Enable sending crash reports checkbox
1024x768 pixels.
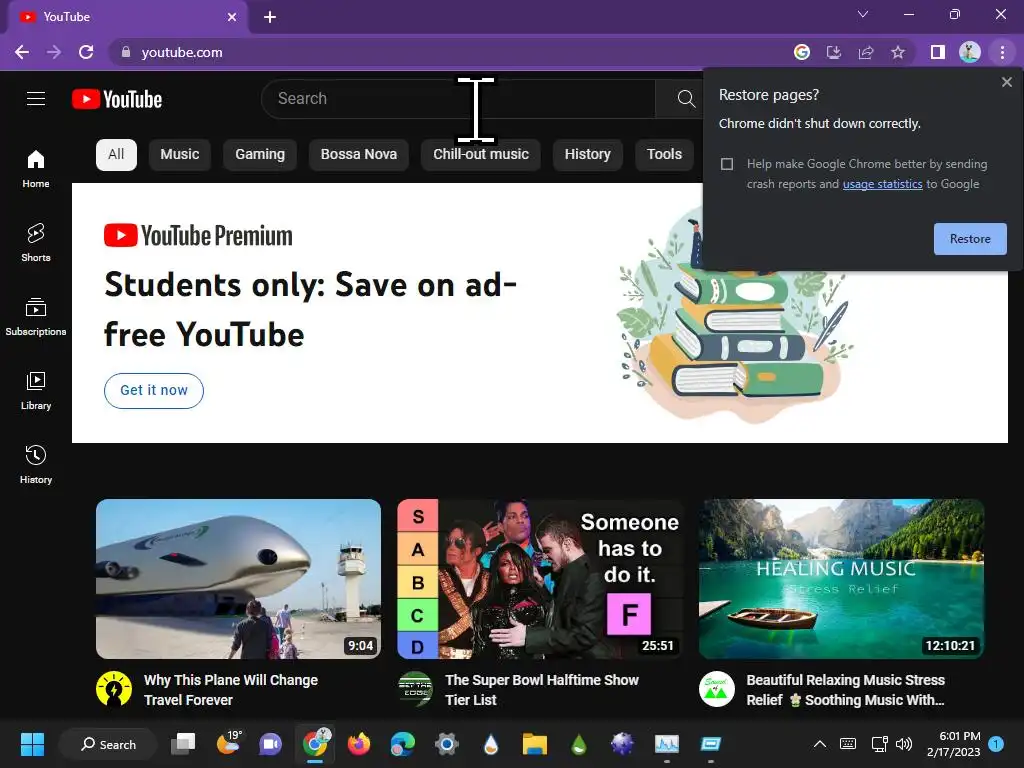coord(727,164)
